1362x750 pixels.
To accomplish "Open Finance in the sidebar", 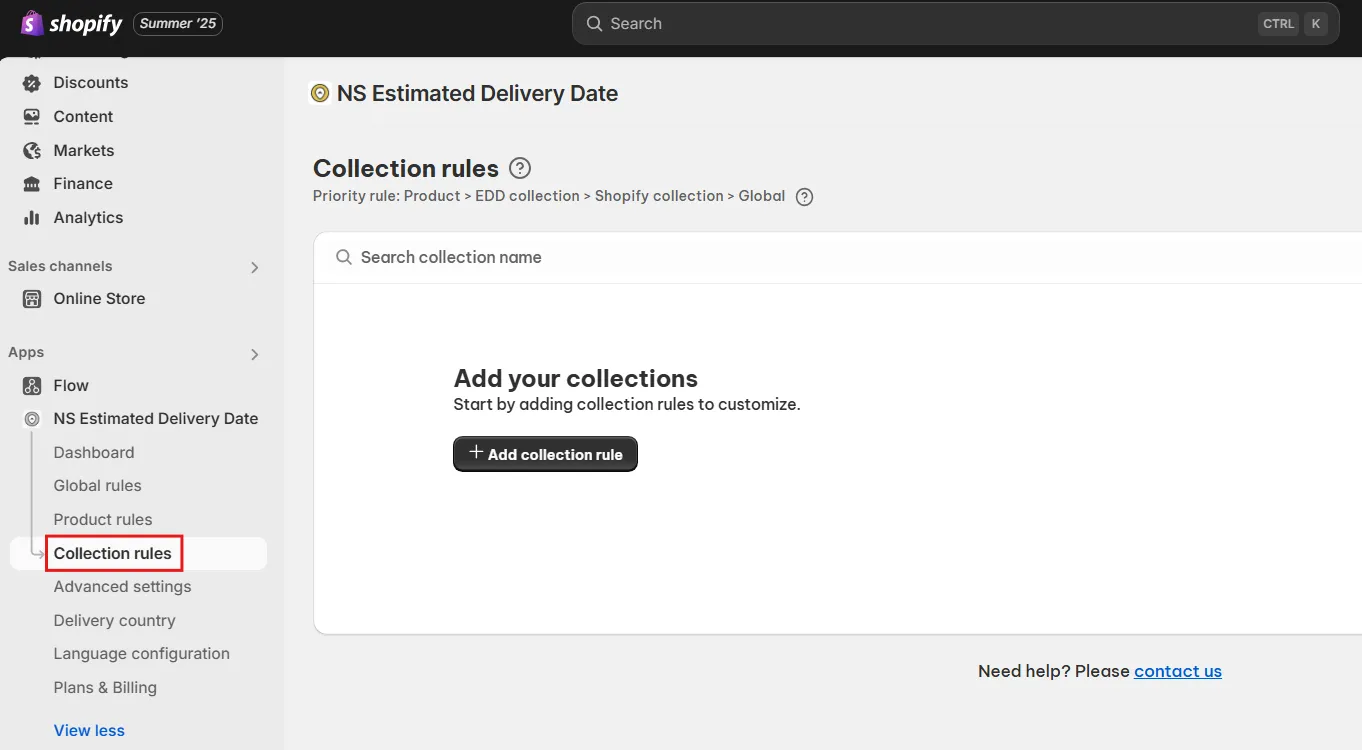I will click(83, 184).
